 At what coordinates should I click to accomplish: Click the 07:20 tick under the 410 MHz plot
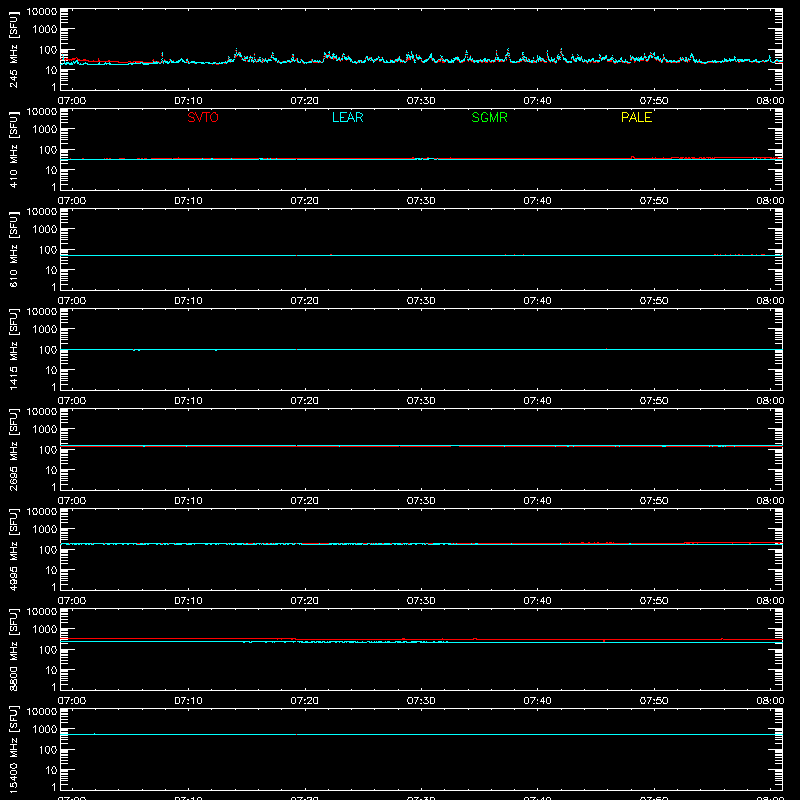[x=305, y=201]
